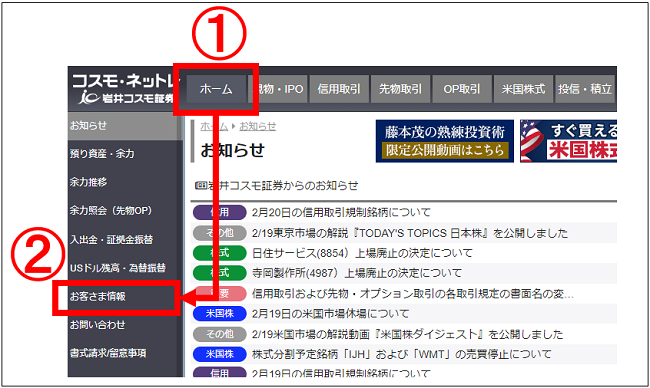The width and height of the screenshot is (650, 388).
Task: Open 書式請求/留意事項 in the sidebar
Action: pyautogui.click(x=125, y=353)
